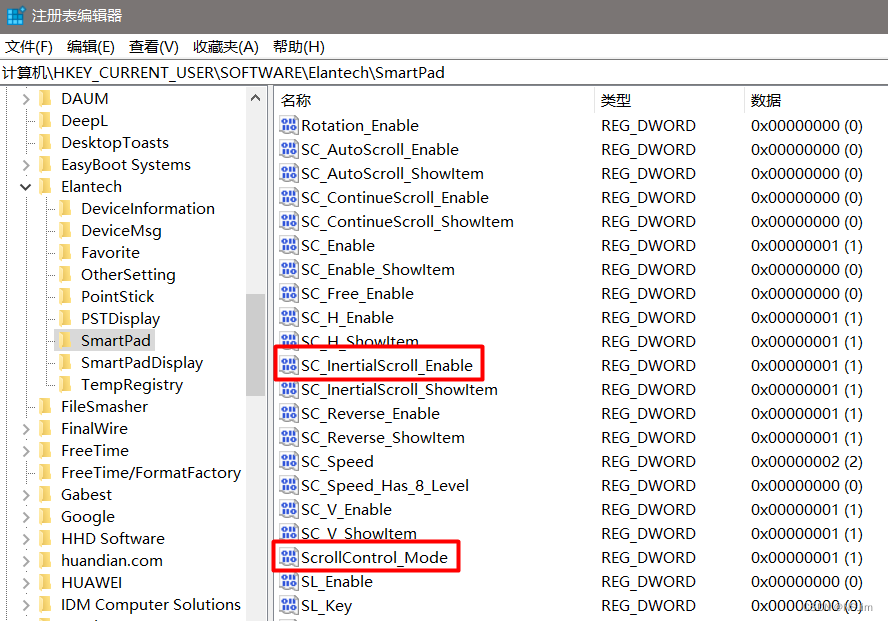Select the TempRegistry key
Screen dimensions: 888x621
pyautogui.click(x=132, y=385)
